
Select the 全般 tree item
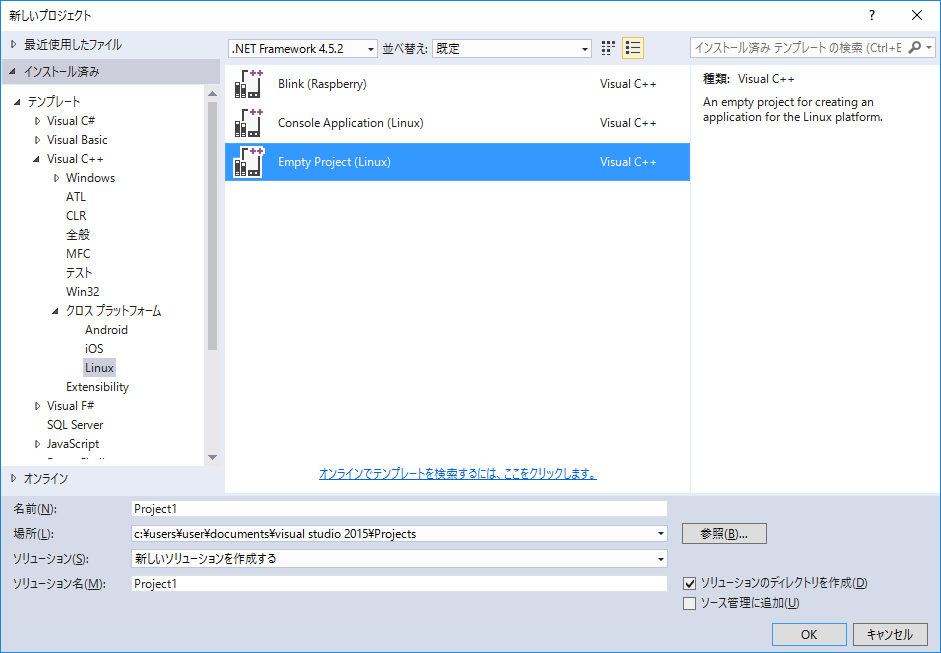click(78, 235)
